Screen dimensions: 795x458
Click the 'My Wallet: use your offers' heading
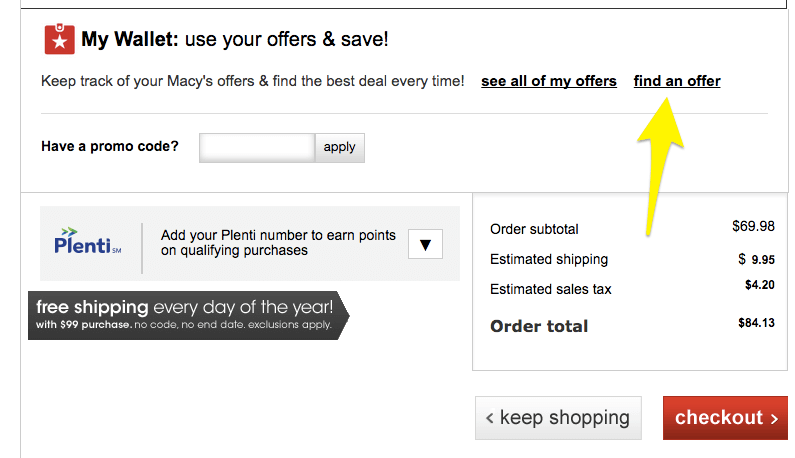click(x=235, y=39)
